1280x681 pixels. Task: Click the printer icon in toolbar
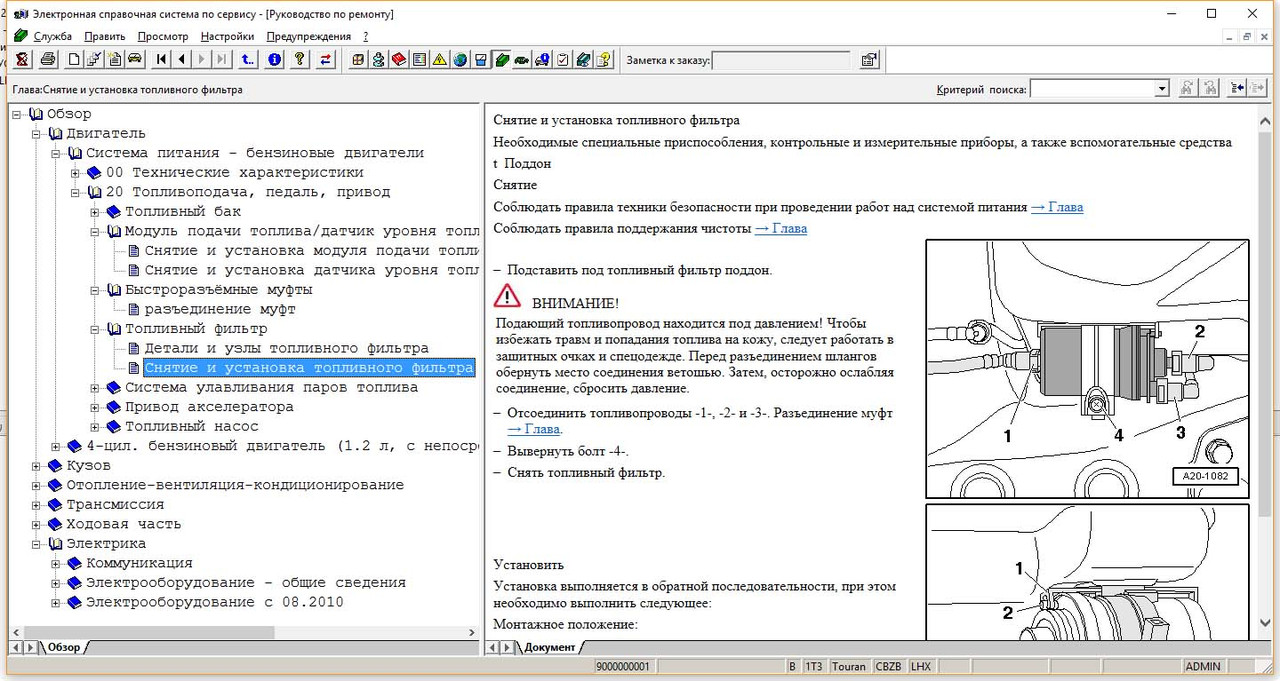pyautogui.click(x=47, y=60)
